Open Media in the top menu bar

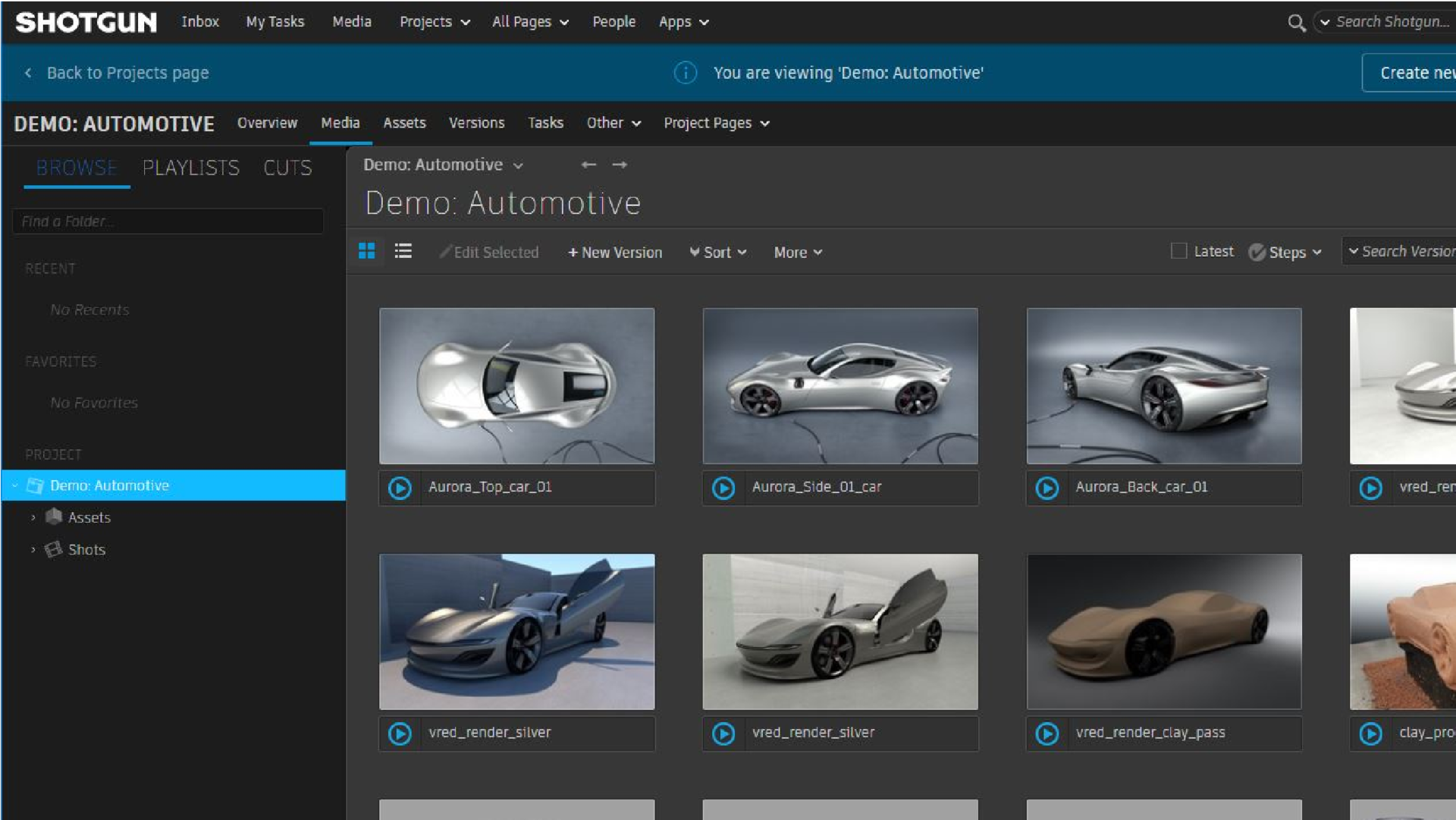[x=352, y=22]
